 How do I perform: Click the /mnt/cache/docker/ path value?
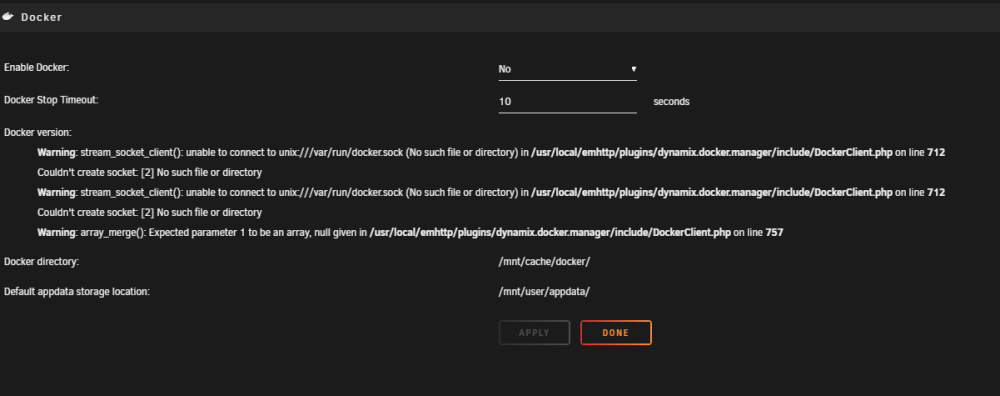point(544,261)
